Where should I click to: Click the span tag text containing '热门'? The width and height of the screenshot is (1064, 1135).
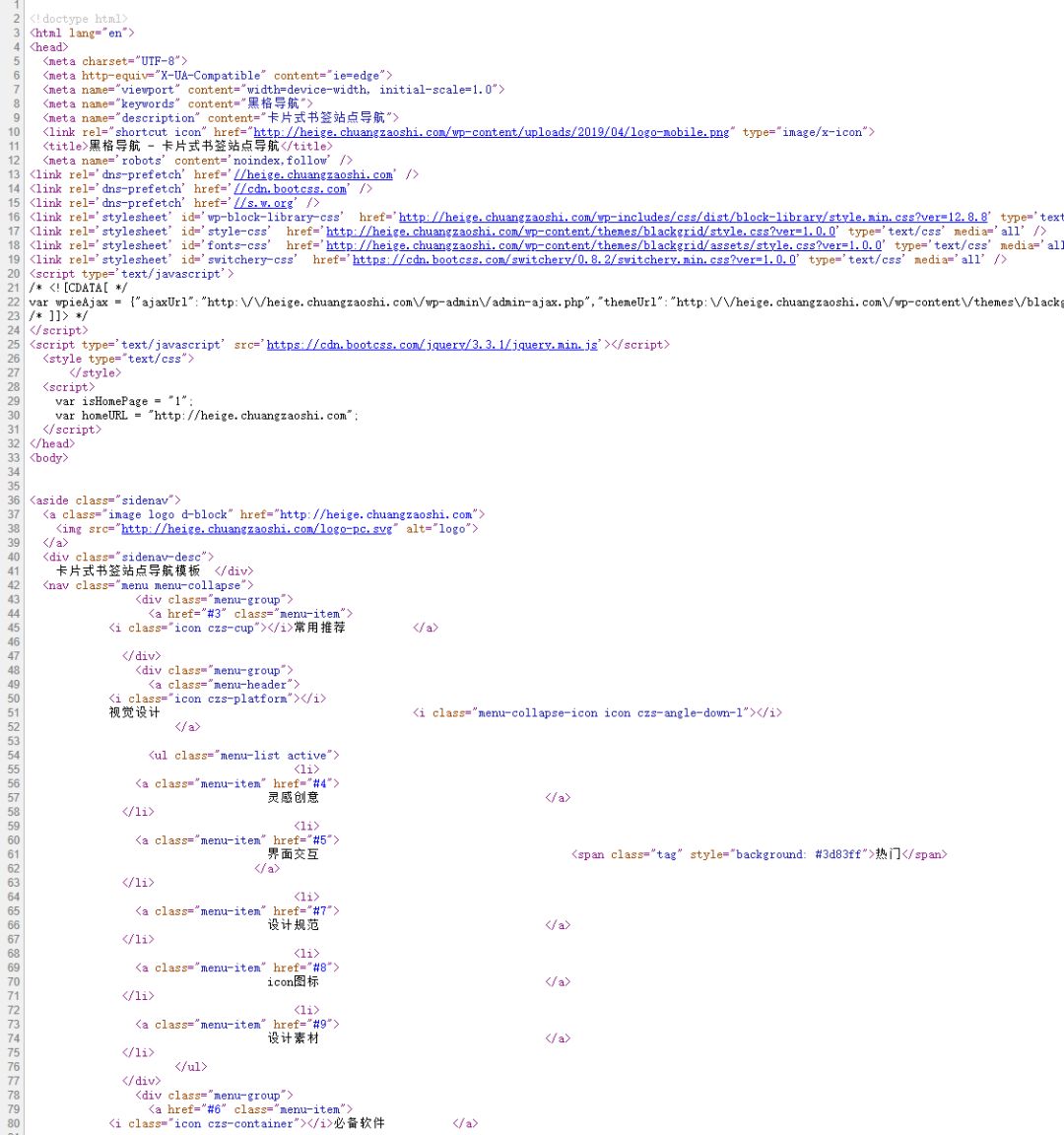click(x=760, y=854)
